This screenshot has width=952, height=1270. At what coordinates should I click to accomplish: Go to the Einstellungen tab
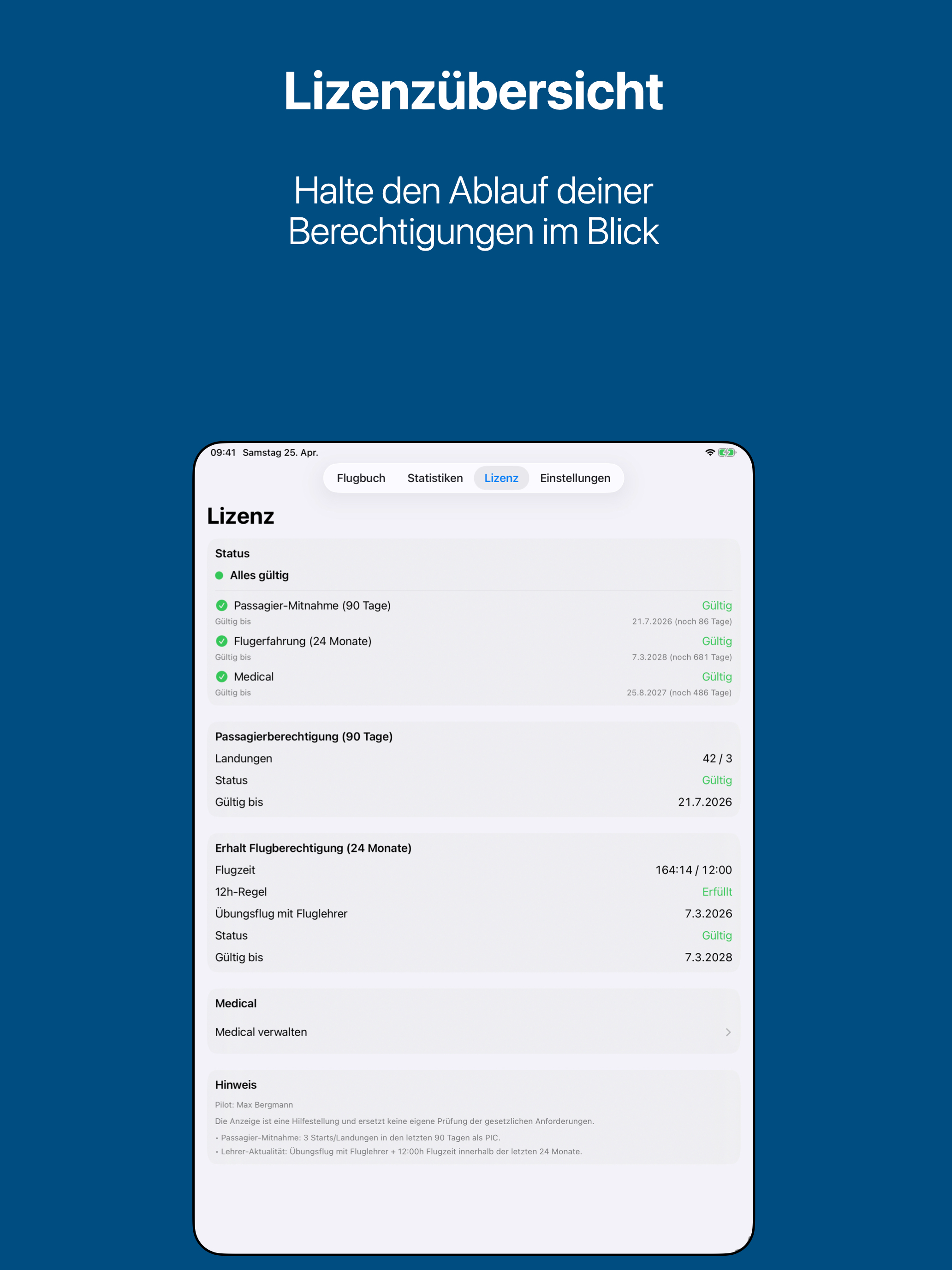(575, 478)
